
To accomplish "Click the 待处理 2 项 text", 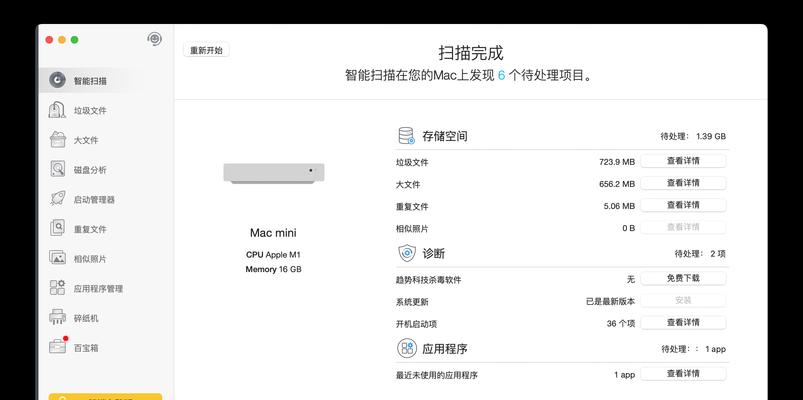I will click(x=700, y=254).
